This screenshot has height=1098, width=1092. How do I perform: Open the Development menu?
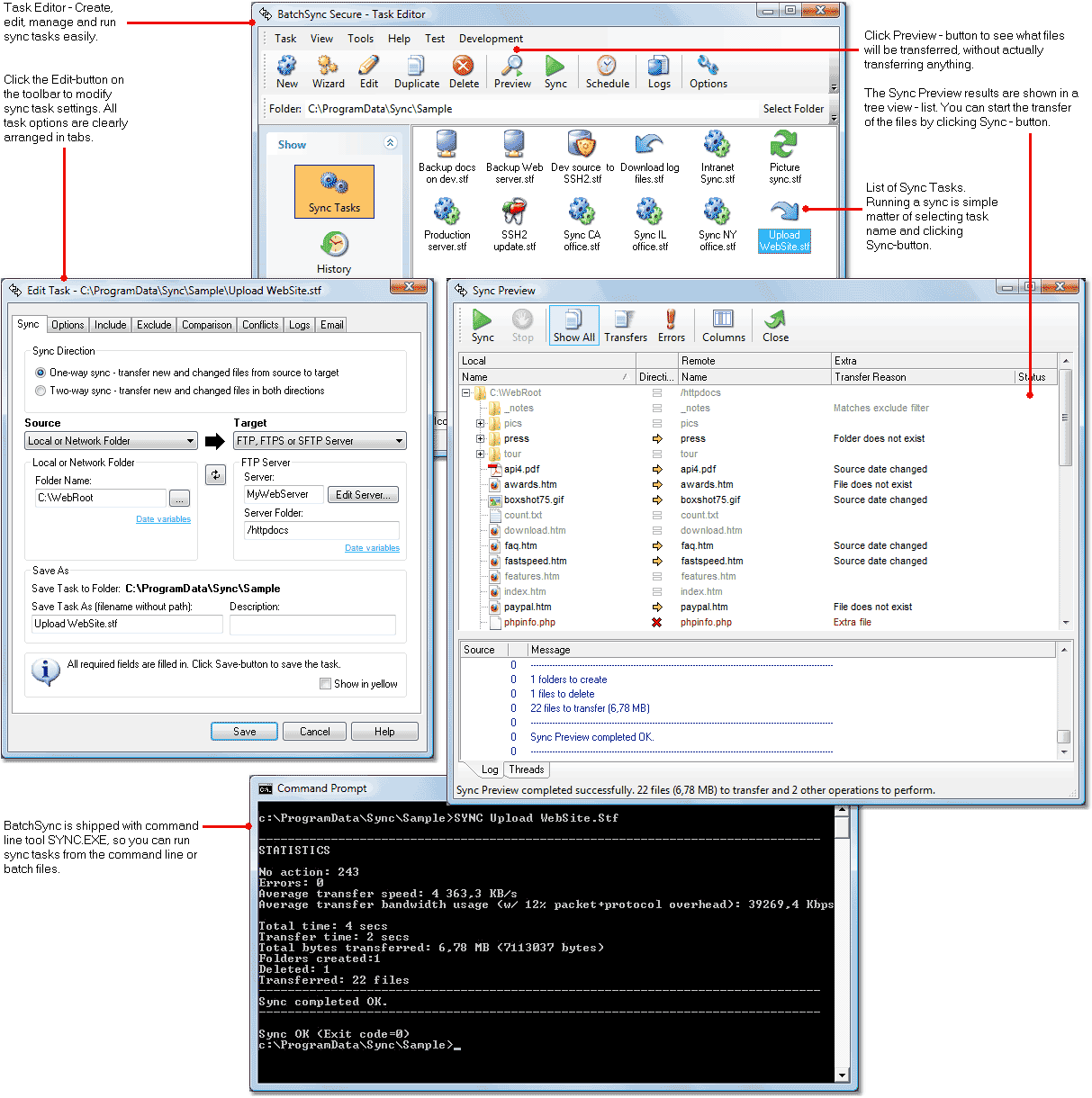coord(491,38)
